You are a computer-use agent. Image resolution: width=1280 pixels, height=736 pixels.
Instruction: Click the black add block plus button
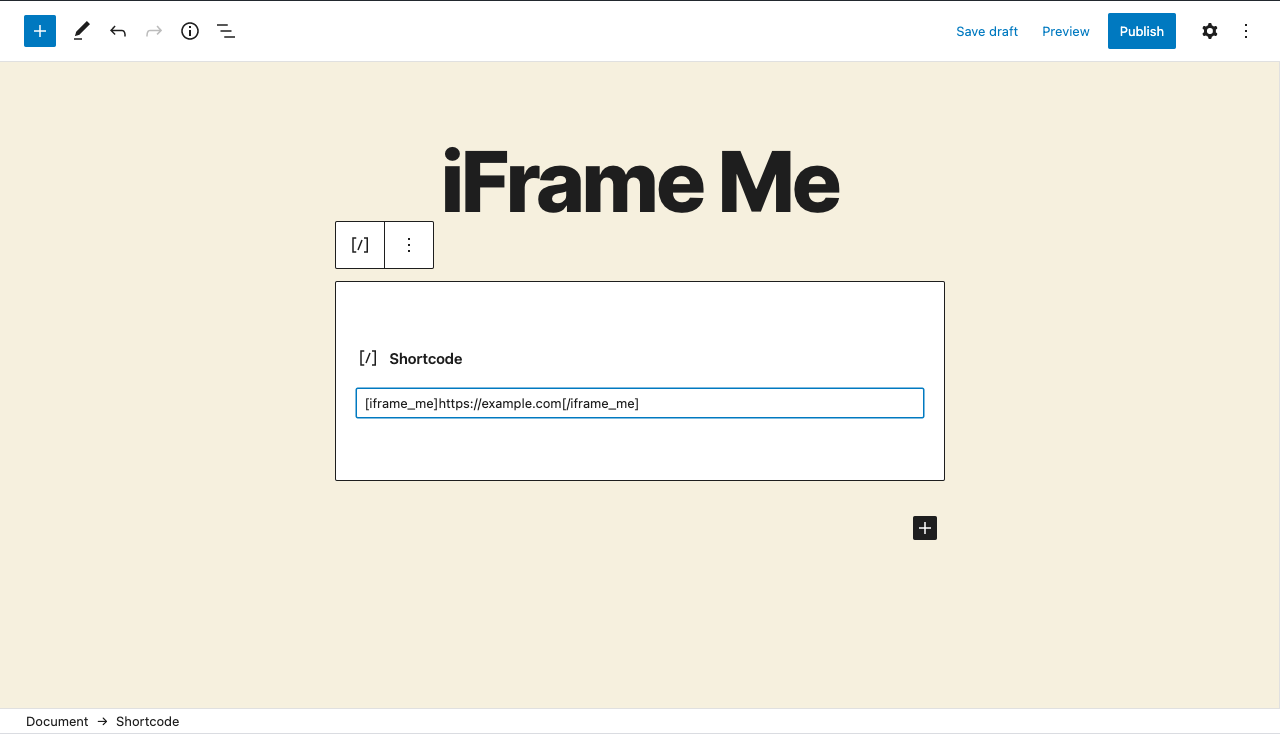[x=925, y=528]
